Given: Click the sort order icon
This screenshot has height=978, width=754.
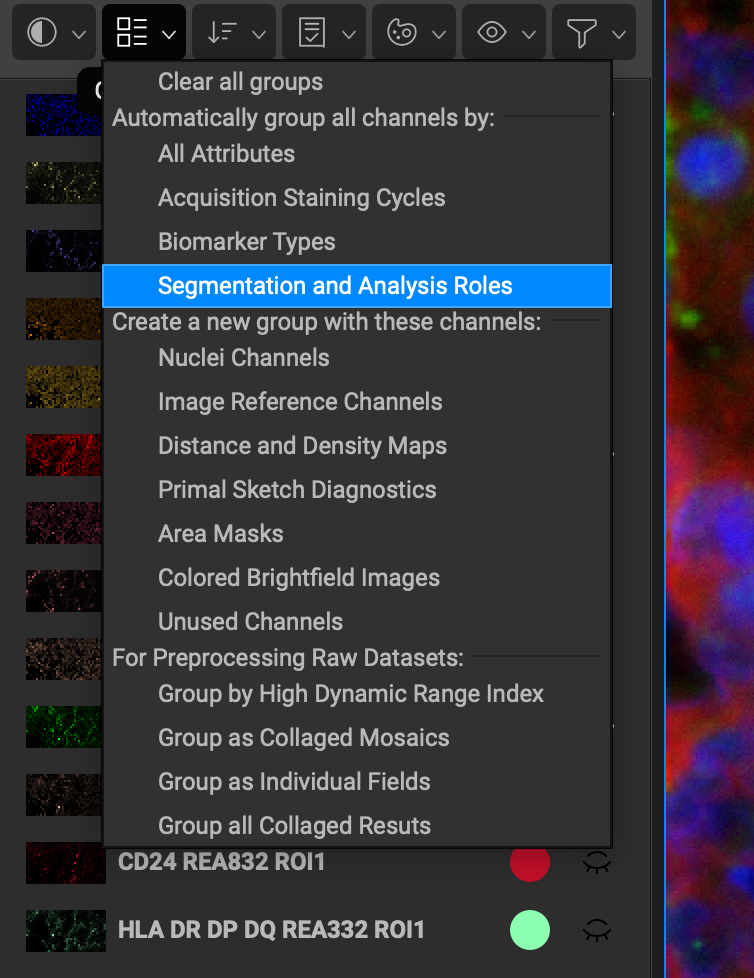Looking at the screenshot, I should tap(221, 32).
